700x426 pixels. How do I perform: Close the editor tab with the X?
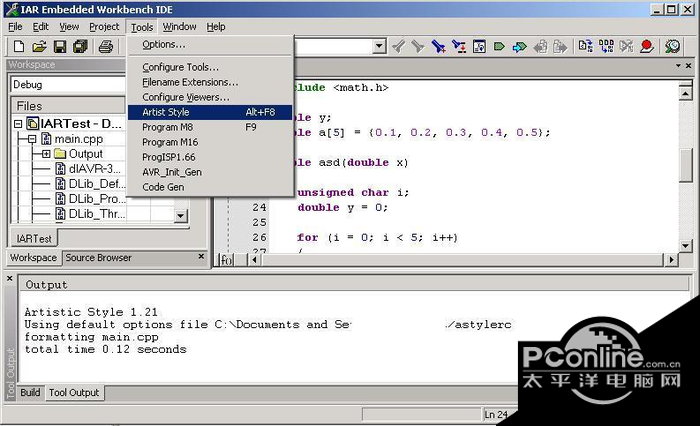pyautogui.click(x=688, y=66)
